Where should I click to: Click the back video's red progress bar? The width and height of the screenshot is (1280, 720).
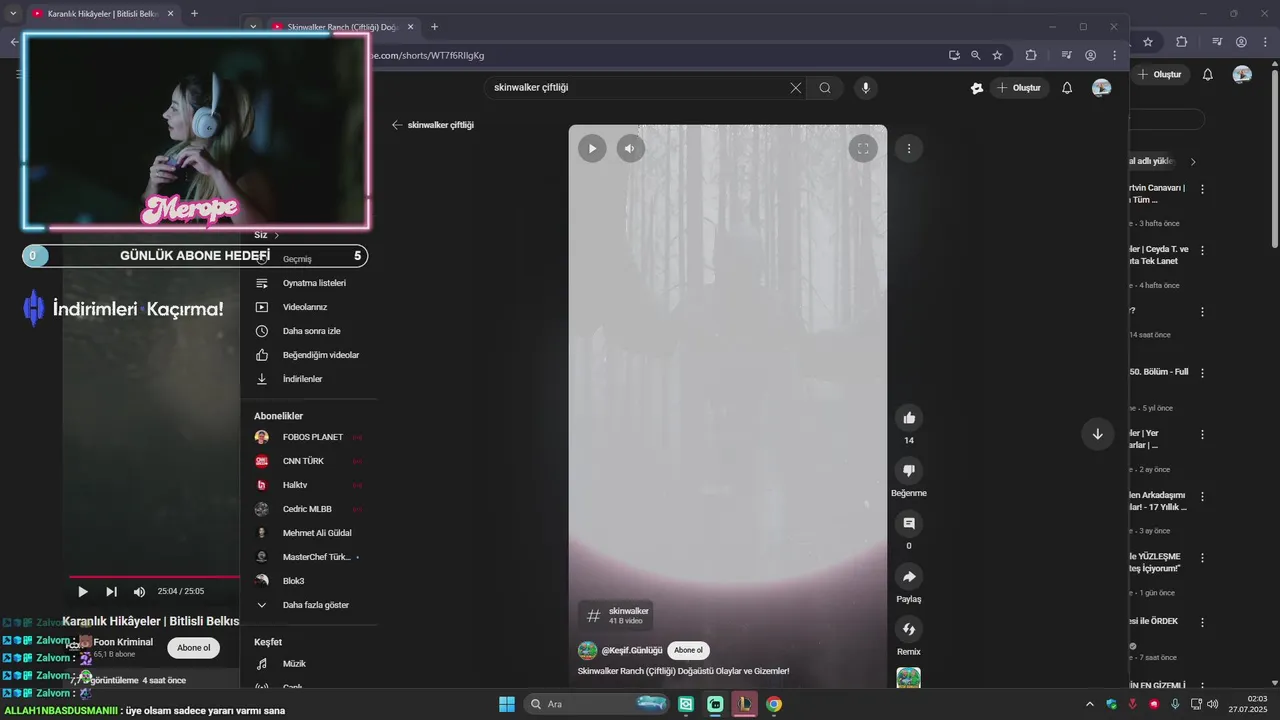pyautogui.click(x=154, y=577)
